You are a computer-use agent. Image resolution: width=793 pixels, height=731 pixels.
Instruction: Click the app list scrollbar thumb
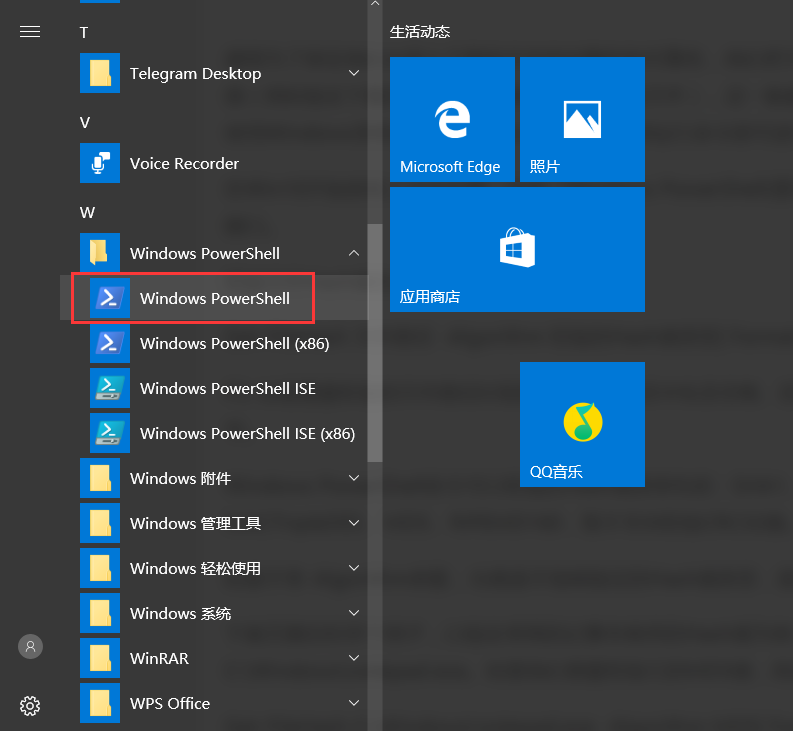(x=375, y=343)
